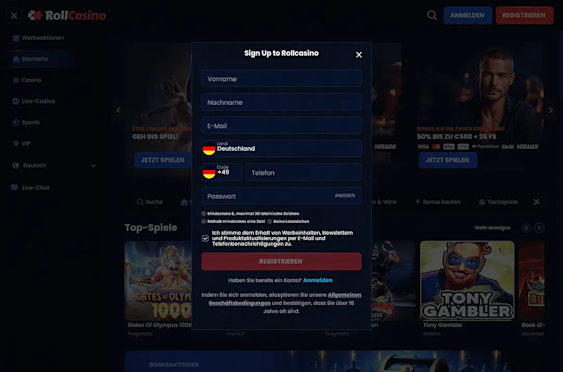Screen dimensions: 563x372
Task: Open the Book of game thumbnail
Action: 532,280
